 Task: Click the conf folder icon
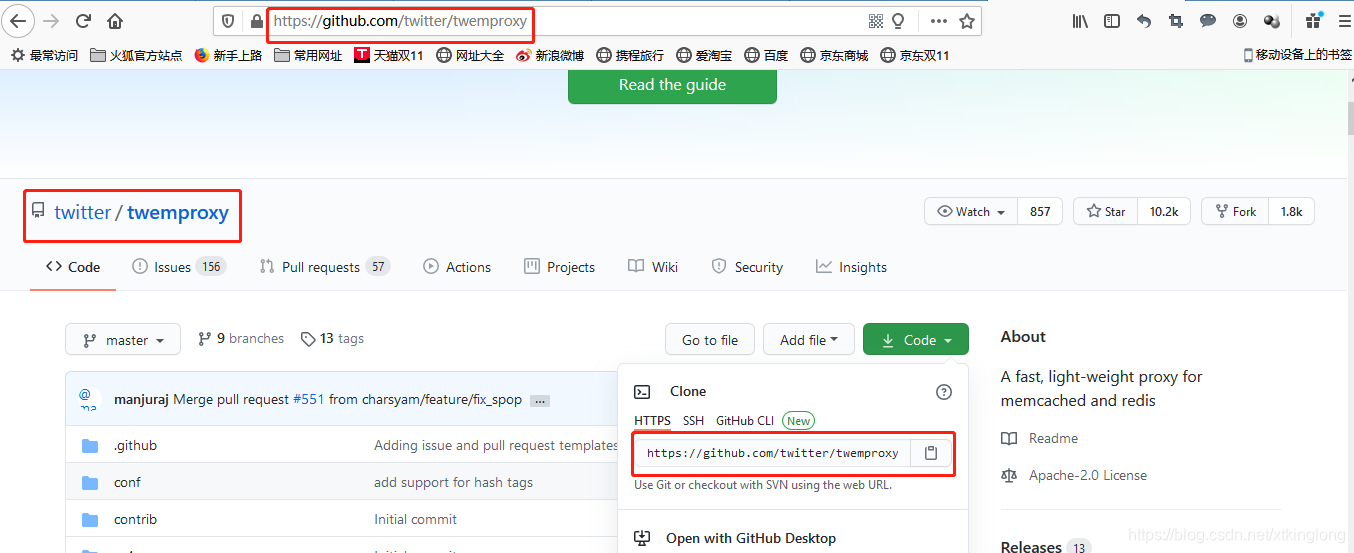coord(90,482)
